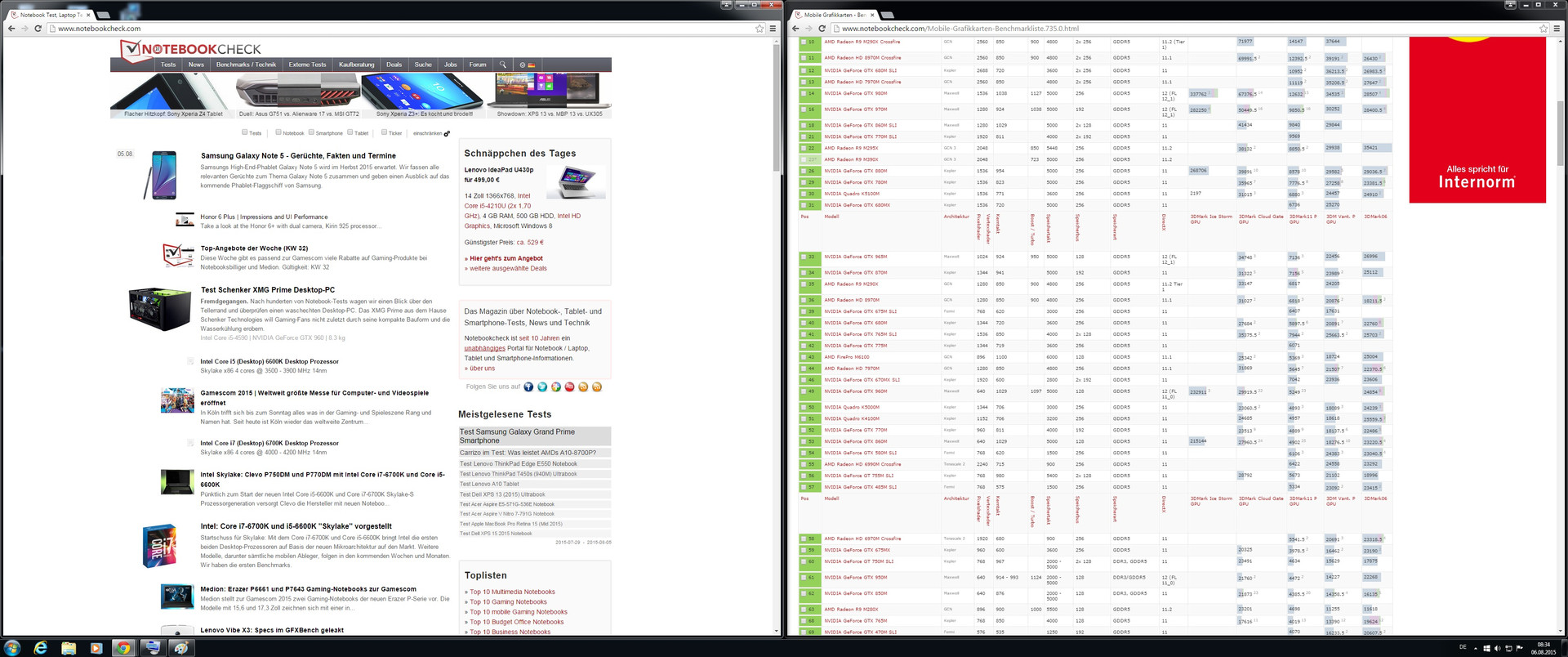
Task: Open the Suche menu item
Action: coord(423,65)
